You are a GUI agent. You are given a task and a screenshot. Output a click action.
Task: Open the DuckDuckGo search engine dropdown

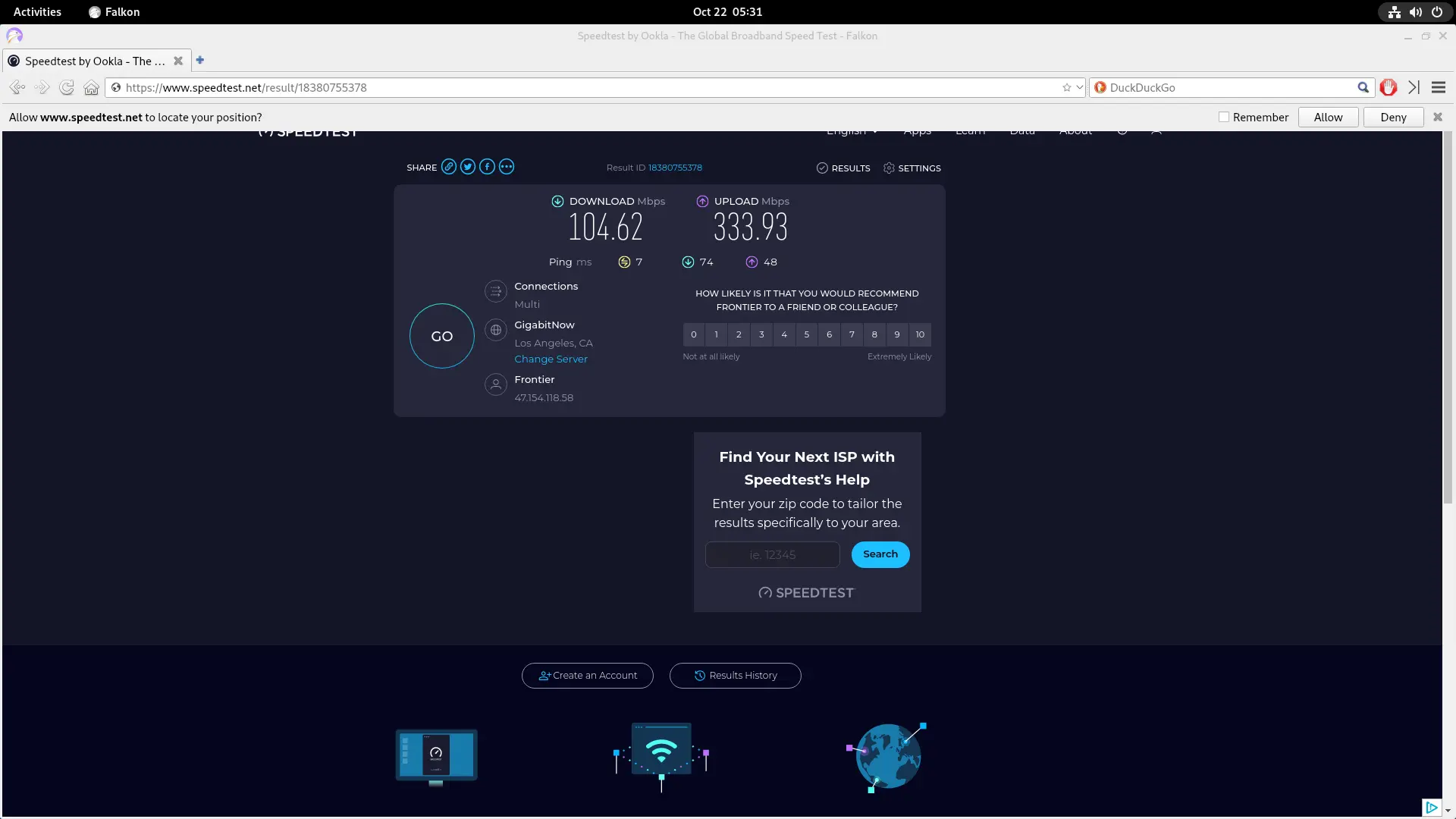click(1100, 87)
